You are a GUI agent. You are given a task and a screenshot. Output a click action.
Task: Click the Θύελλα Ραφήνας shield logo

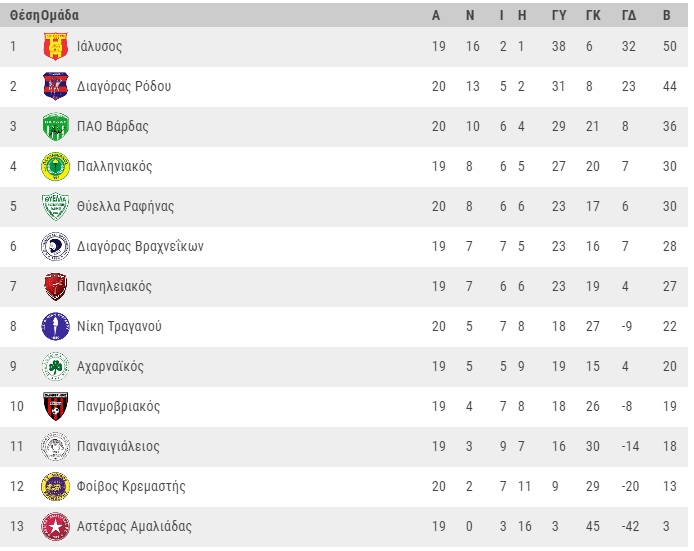coord(55,207)
